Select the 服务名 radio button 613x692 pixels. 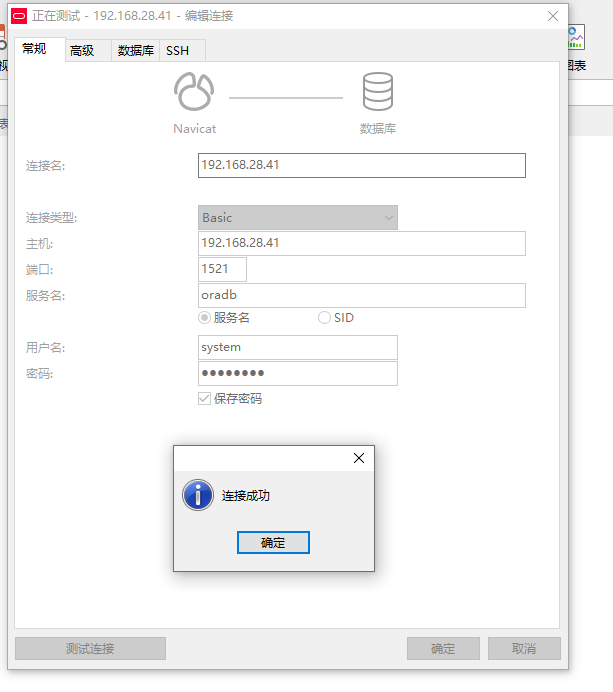[x=204, y=318]
